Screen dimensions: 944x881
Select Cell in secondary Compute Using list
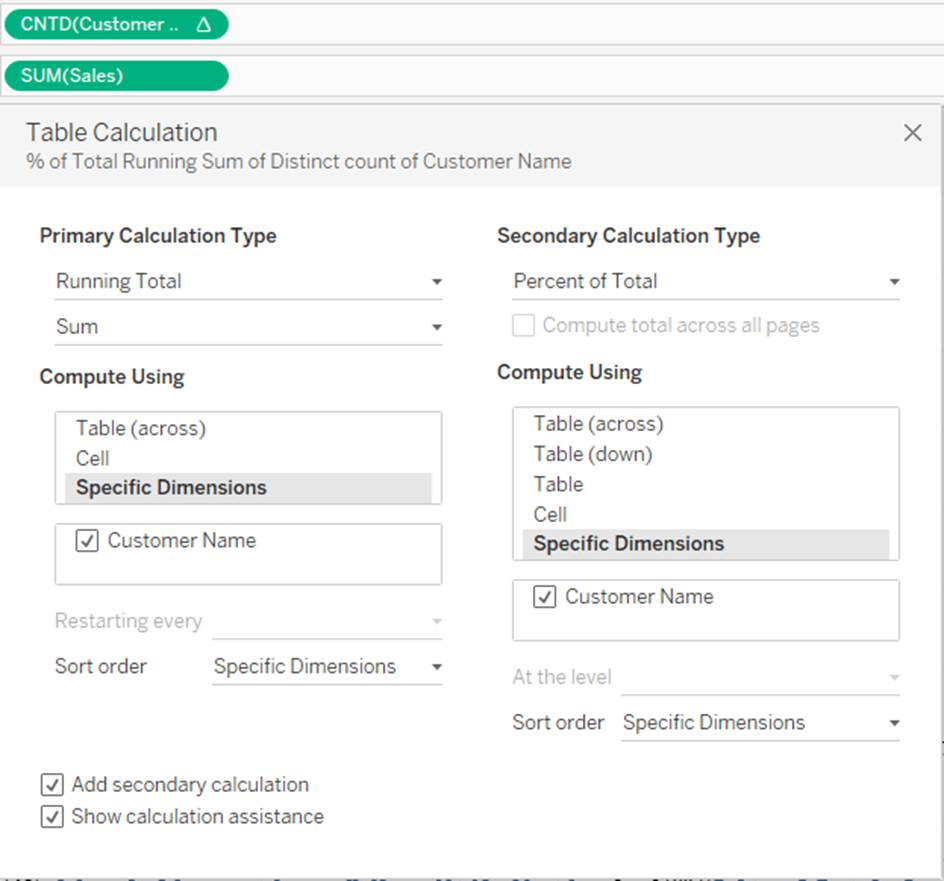point(550,514)
